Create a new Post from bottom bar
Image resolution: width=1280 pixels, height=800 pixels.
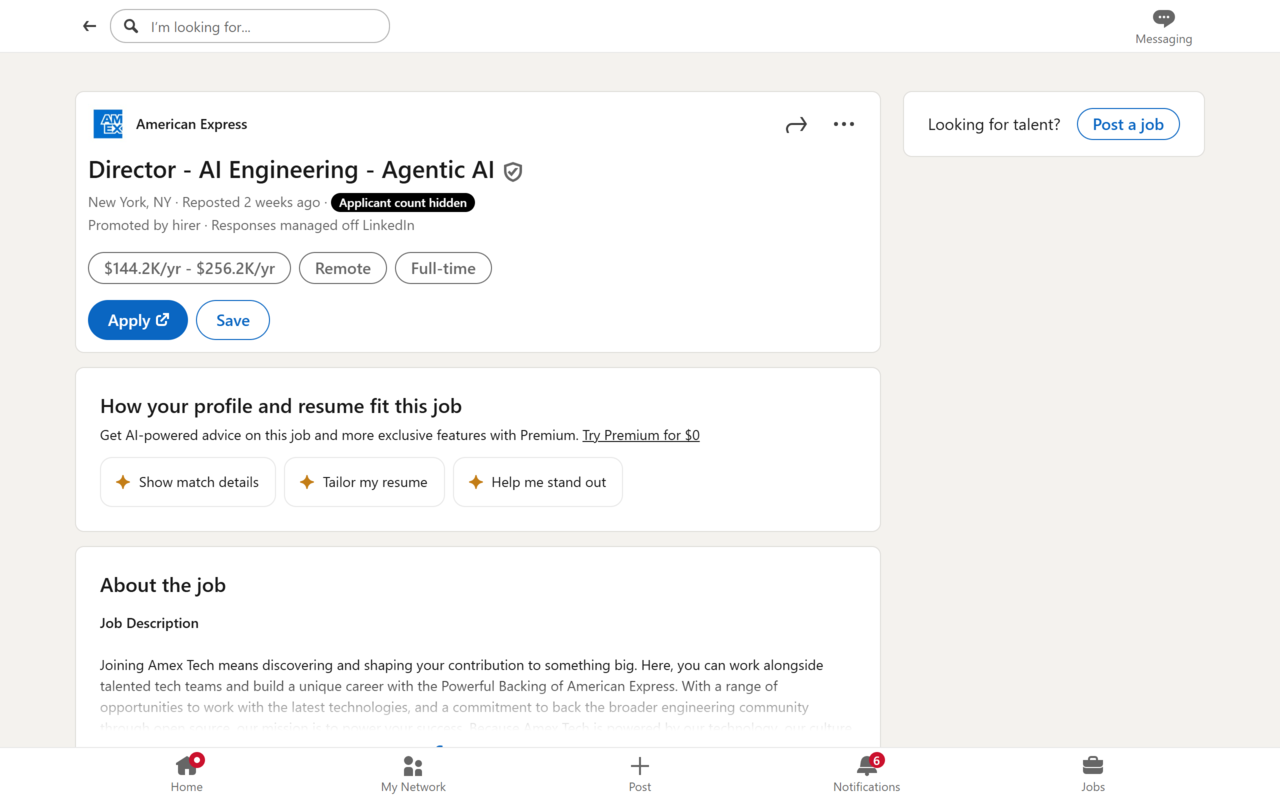(x=640, y=773)
